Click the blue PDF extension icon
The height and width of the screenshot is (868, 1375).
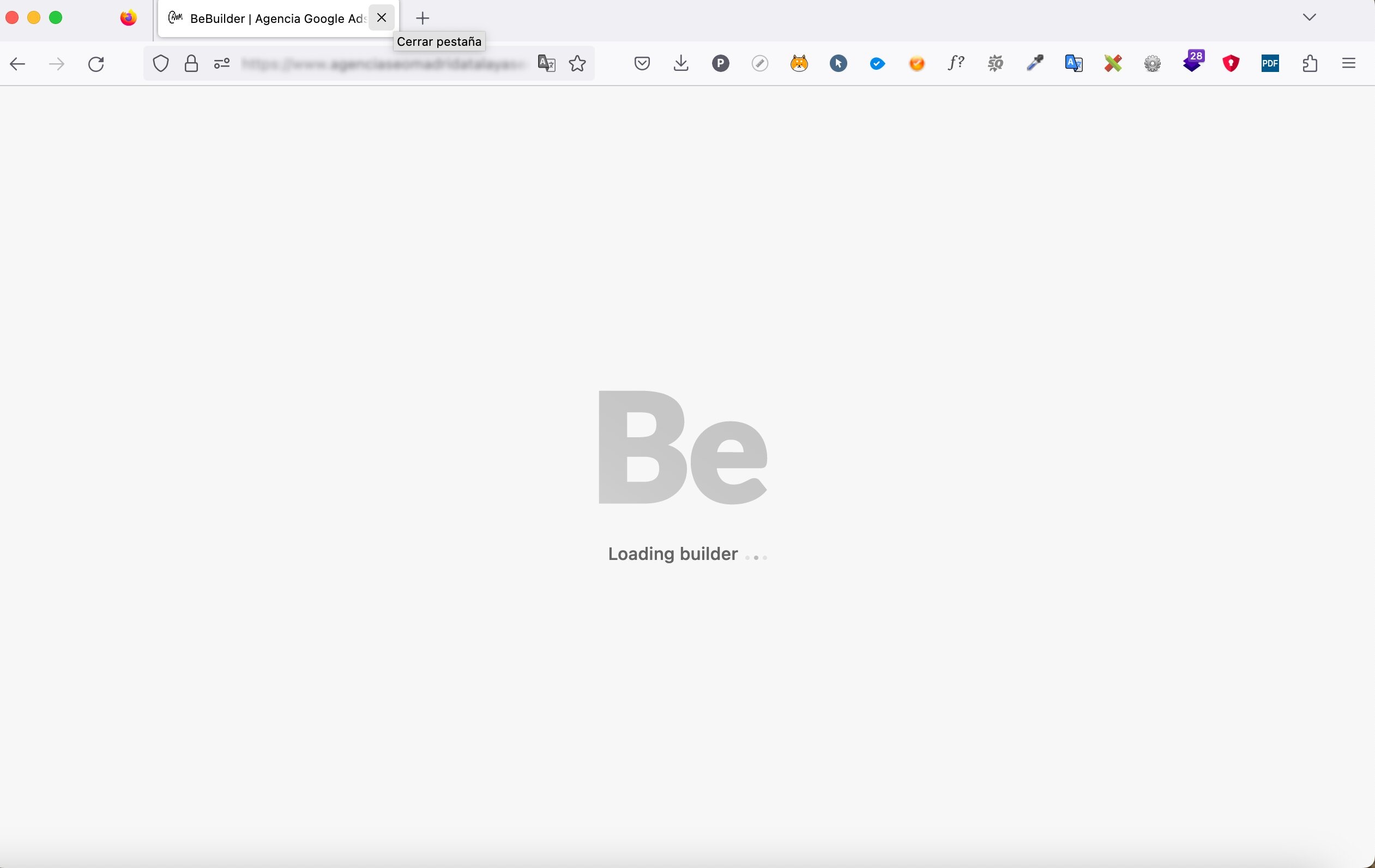click(1270, 63)
